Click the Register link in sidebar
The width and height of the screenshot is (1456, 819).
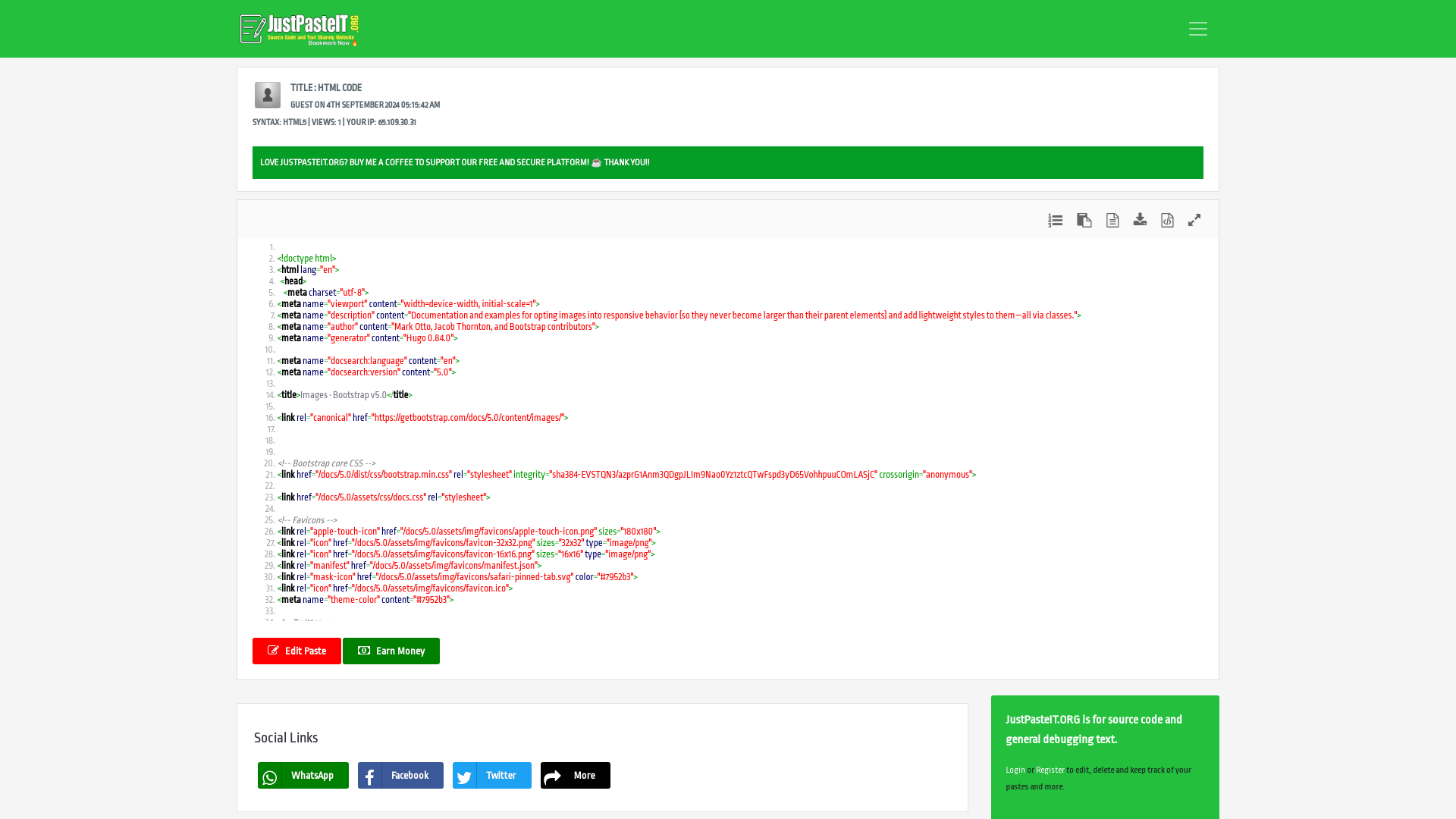(1050, 770)
